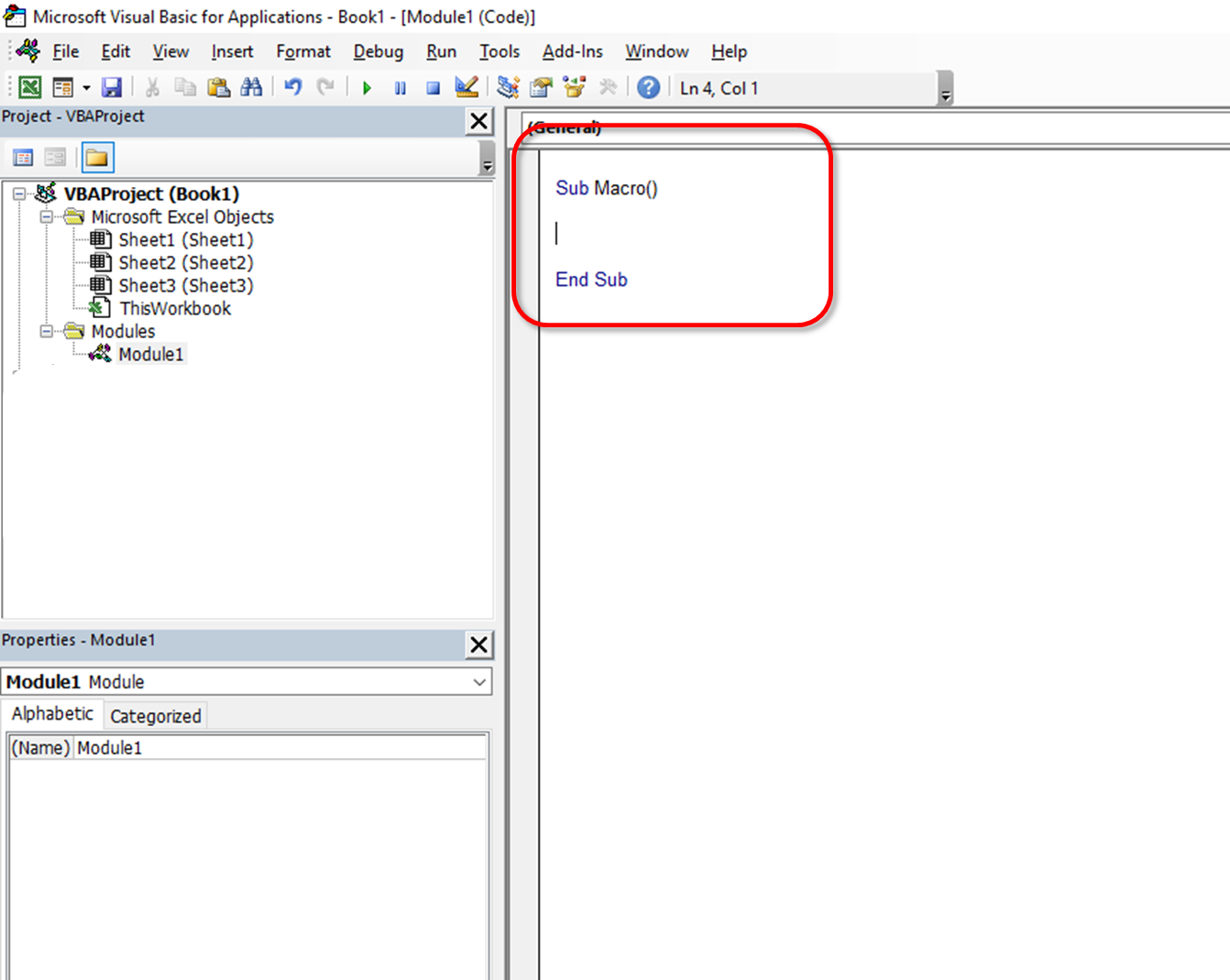Open the Properties Window toolbar icon
Viewport: 1230px width, 980px height.
point(541,87)
